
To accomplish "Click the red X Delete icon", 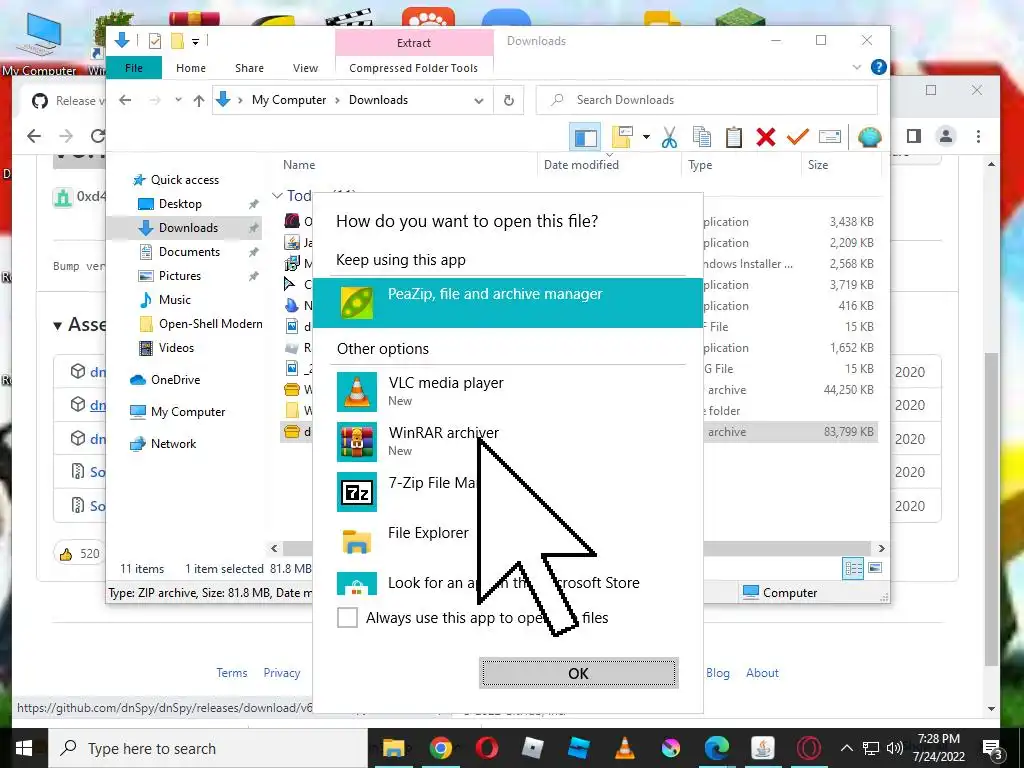I will coord(766,136).
